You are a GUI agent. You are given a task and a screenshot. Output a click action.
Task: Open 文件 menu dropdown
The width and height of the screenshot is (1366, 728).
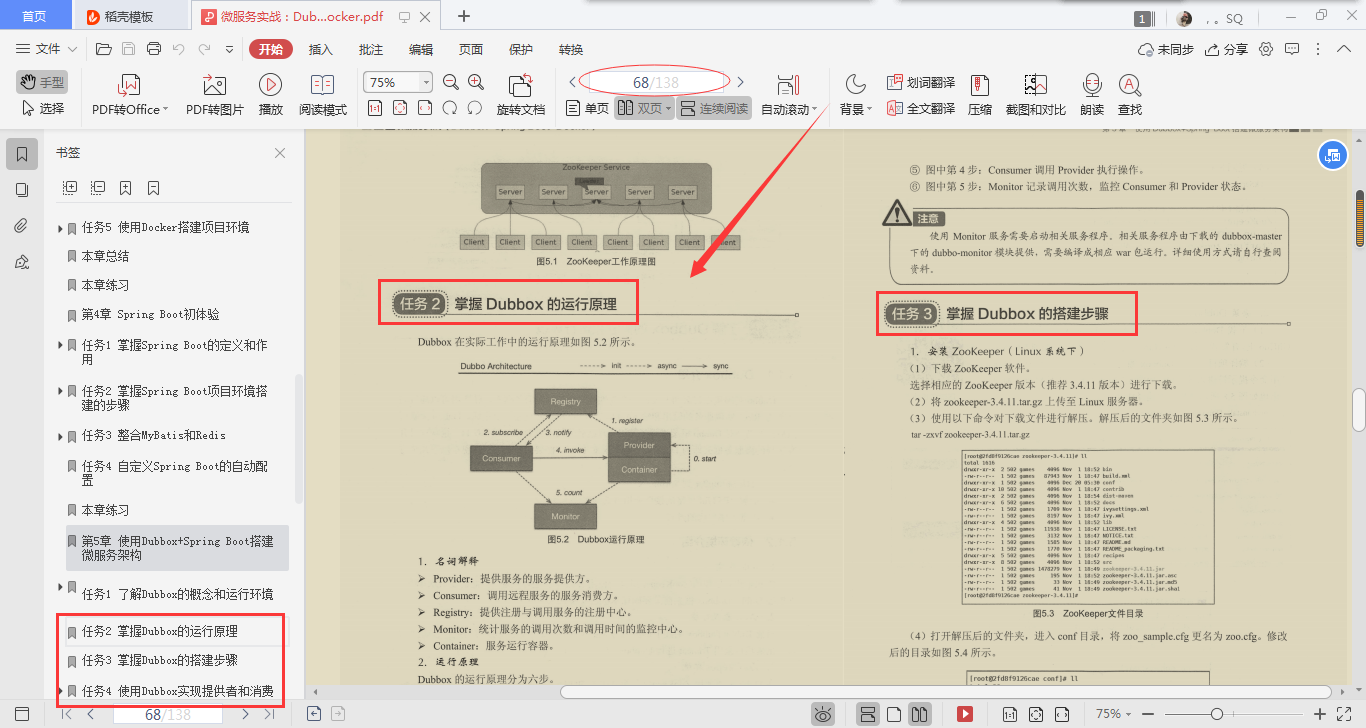pyautogui.click(x=47, y=49)
